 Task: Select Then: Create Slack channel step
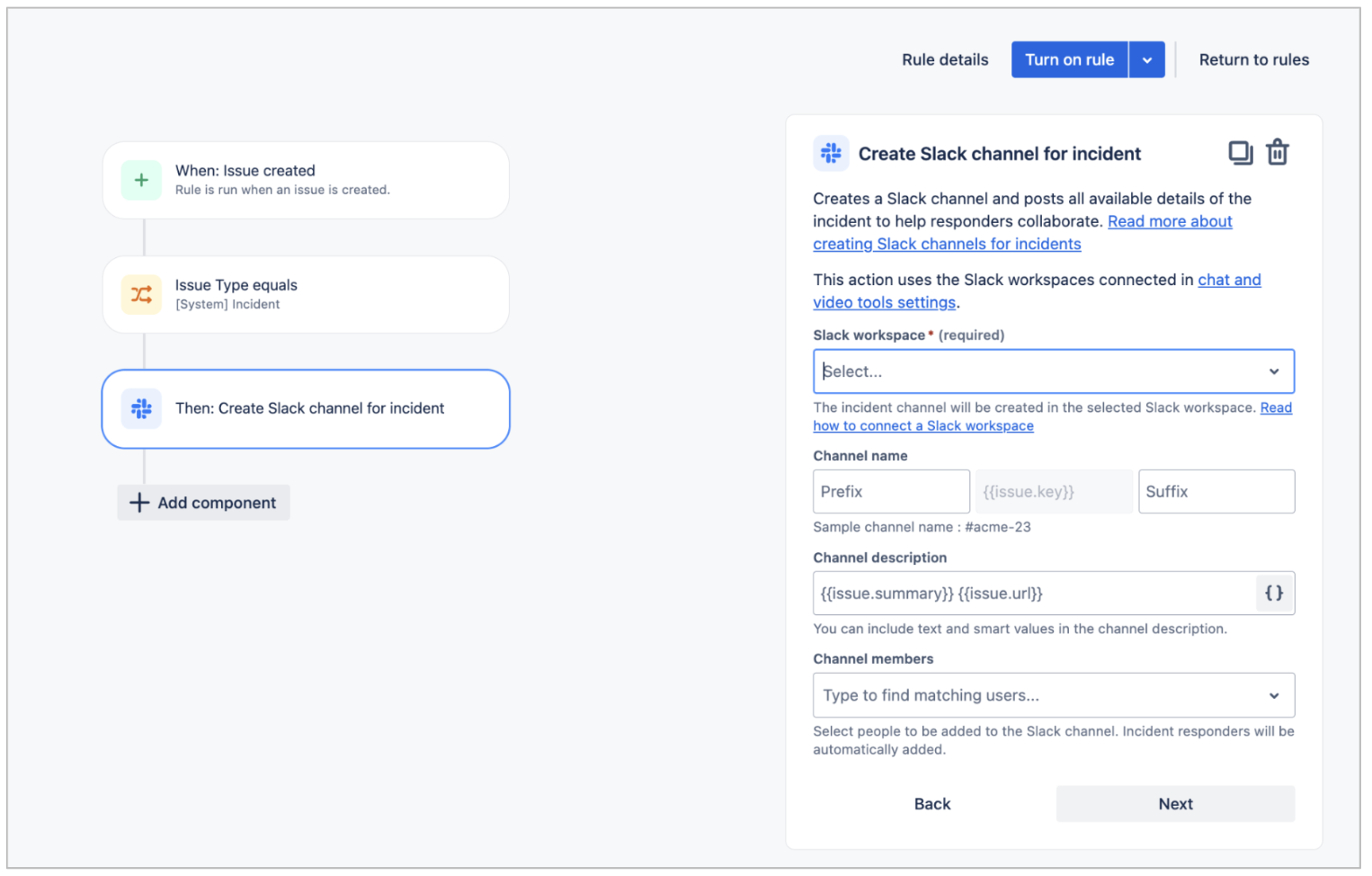pyautogui.click(x=306, y=408)
